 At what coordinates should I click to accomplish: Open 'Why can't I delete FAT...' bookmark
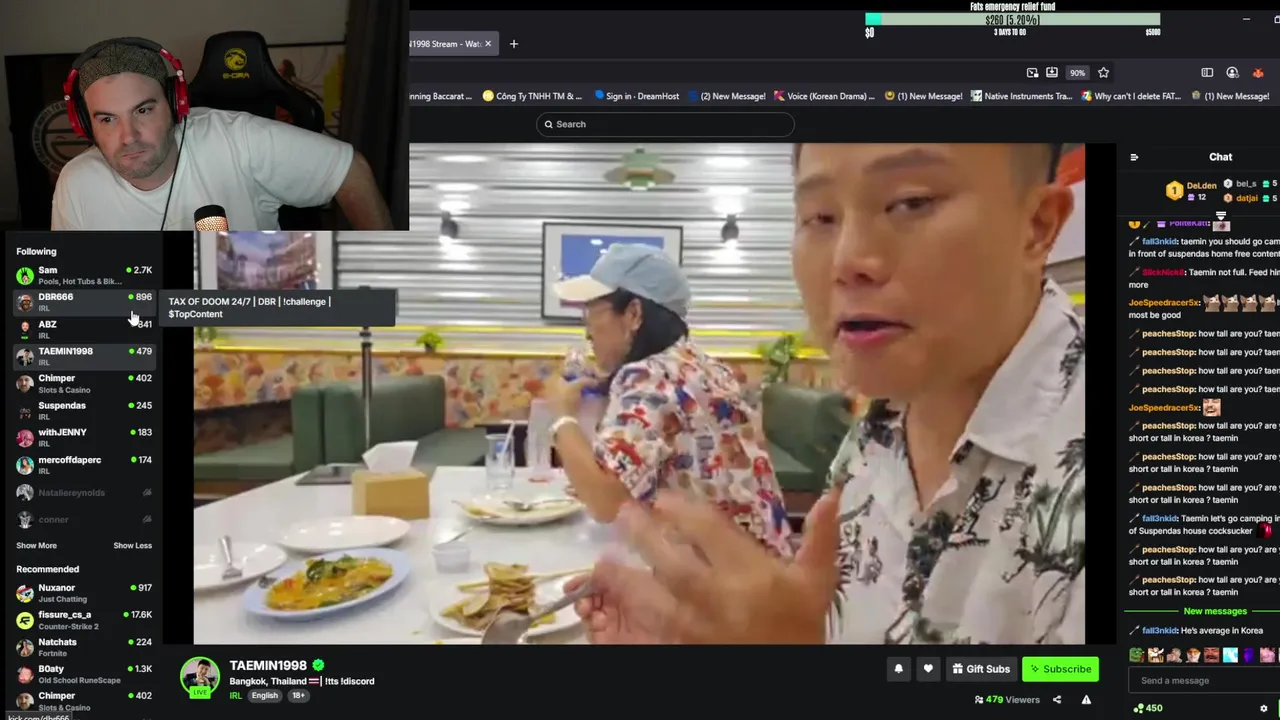[x=1133, y=96]
